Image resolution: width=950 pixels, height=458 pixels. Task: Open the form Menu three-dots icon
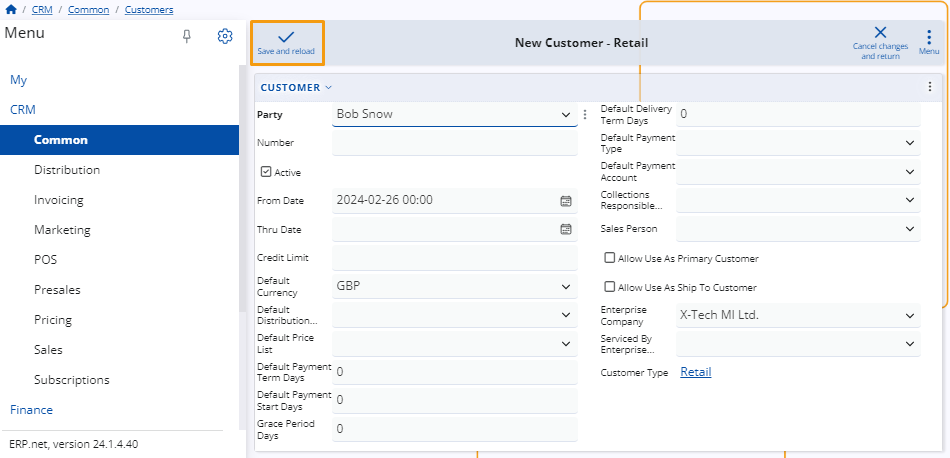tap(929, 36)
